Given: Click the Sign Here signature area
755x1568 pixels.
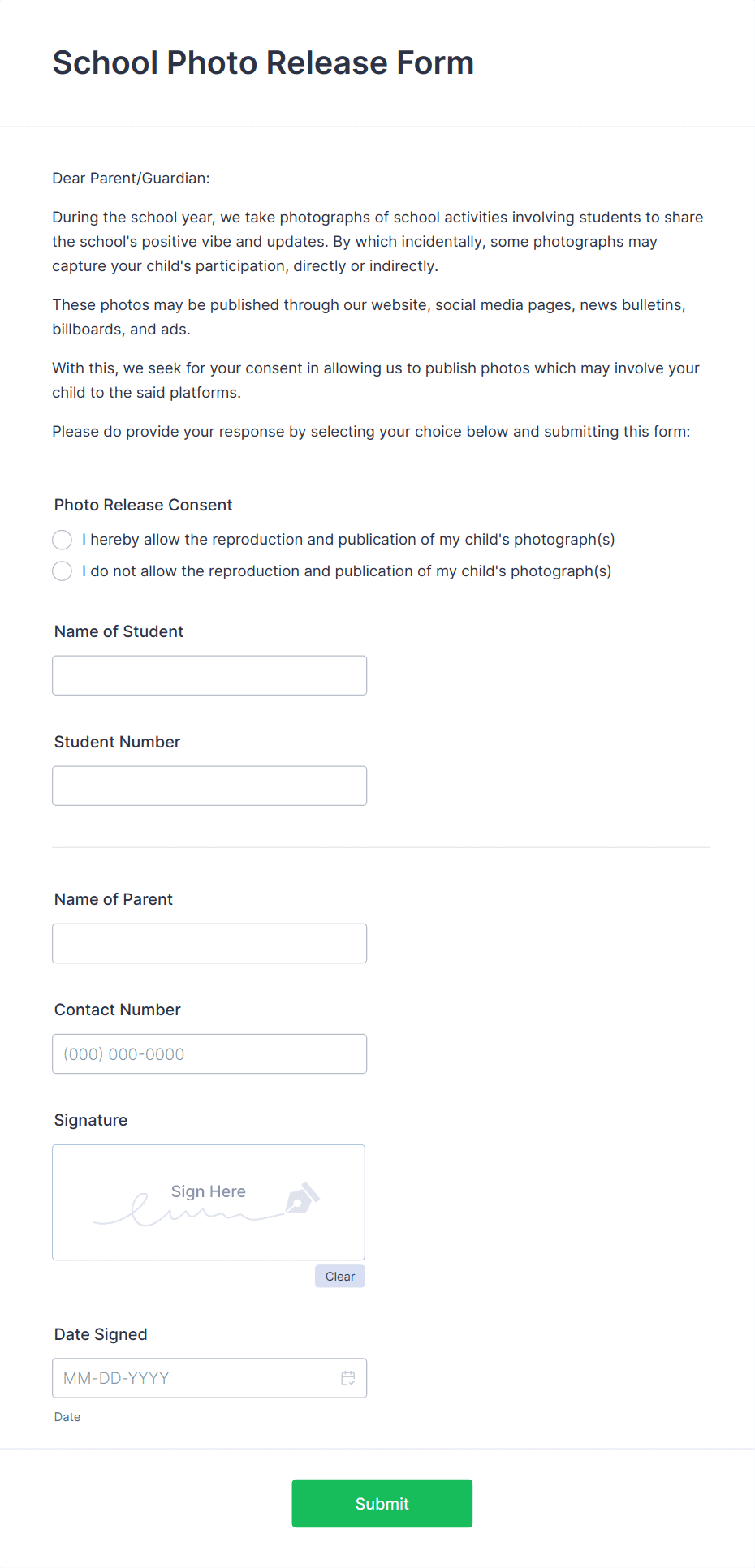Looking at the screenshot, I should 208,1202.
